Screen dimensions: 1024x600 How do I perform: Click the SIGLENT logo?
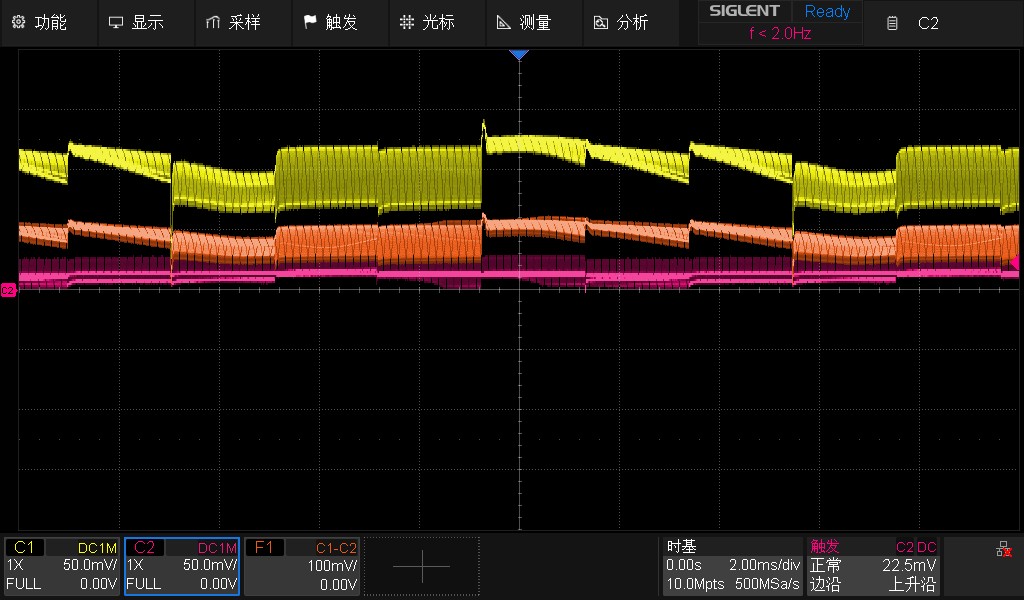click(746, 12)
